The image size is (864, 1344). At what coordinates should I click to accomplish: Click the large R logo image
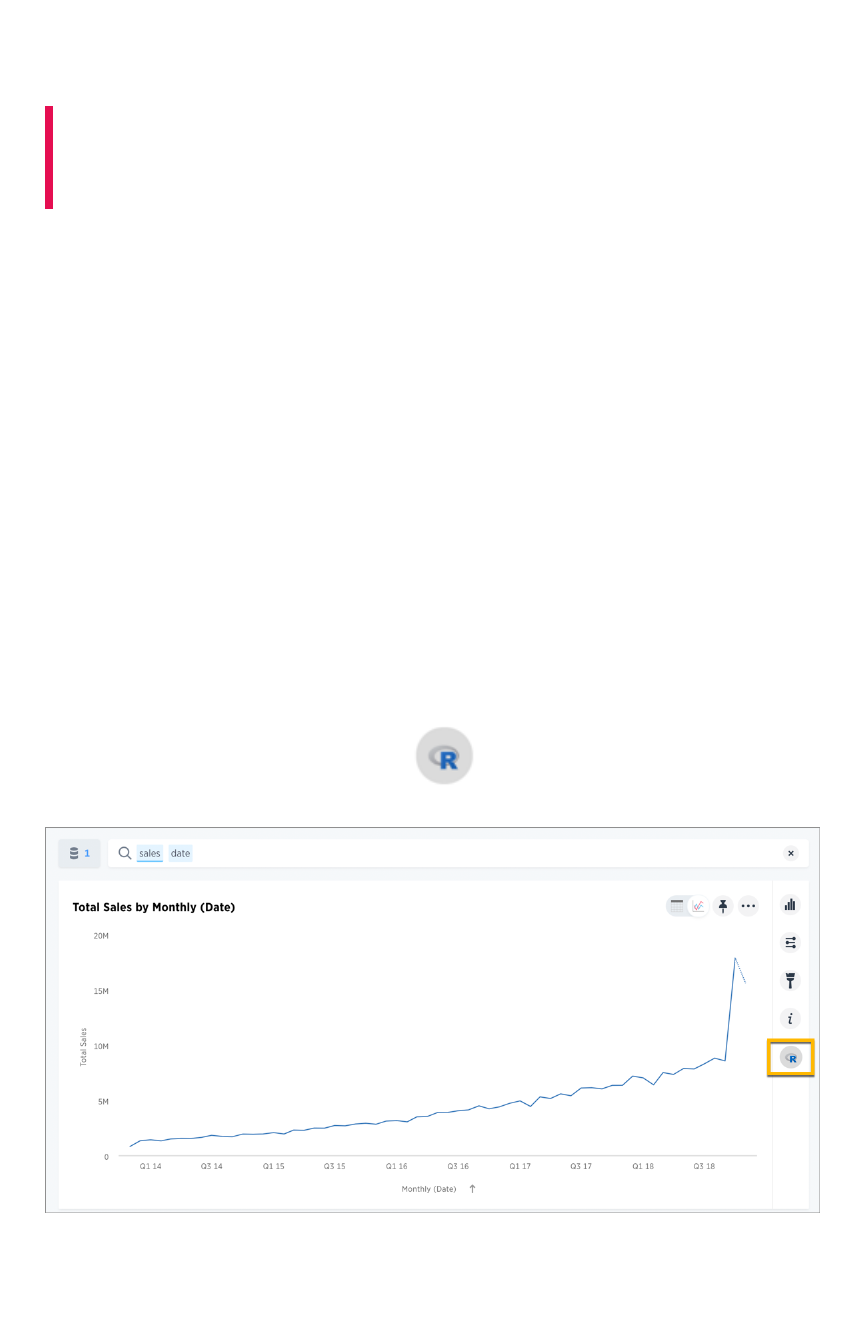point(444,756)
